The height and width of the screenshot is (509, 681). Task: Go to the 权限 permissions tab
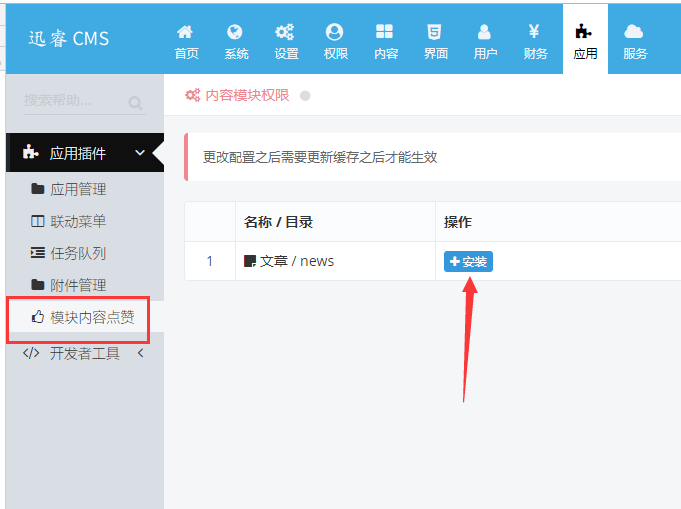pyautogui.click(x=336, y=42)
